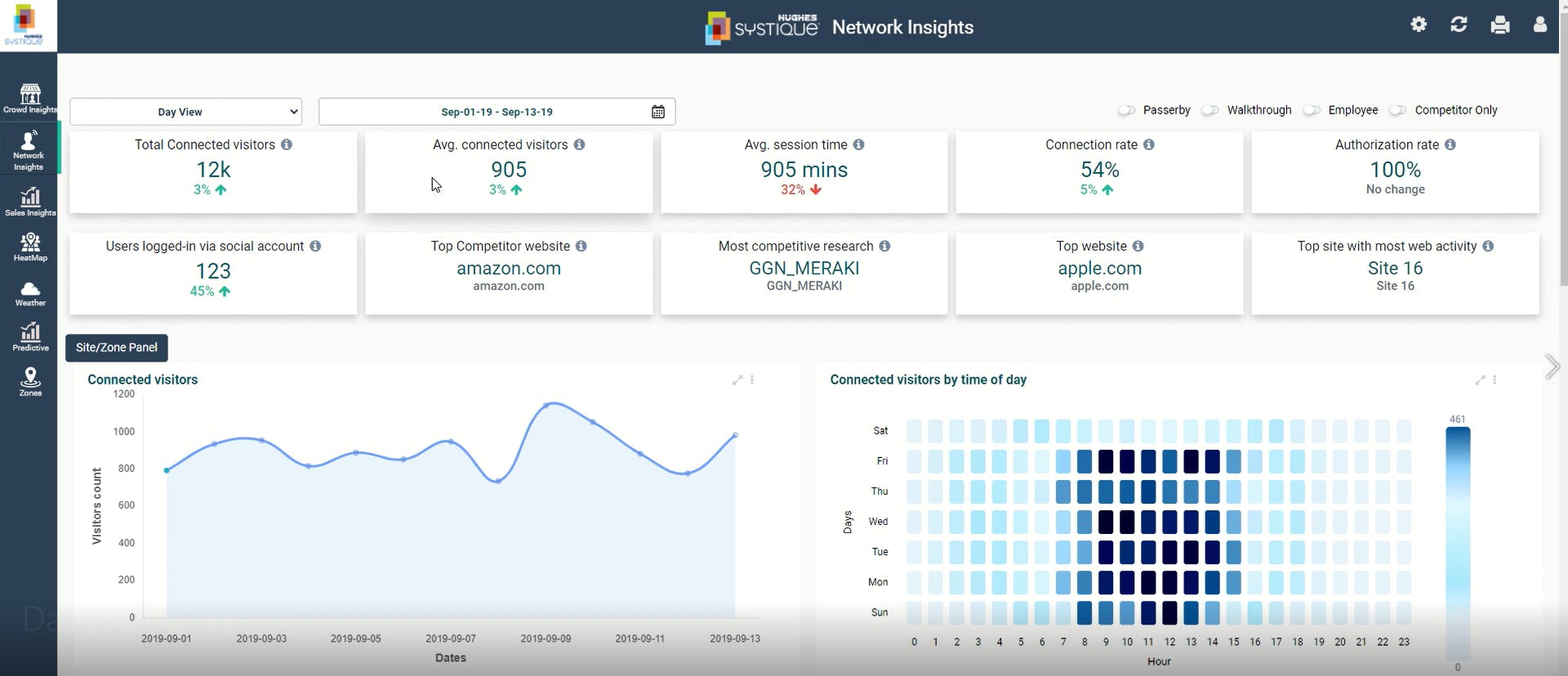
Task: Enable the Passerby toggle
Action: (1127, 110)
